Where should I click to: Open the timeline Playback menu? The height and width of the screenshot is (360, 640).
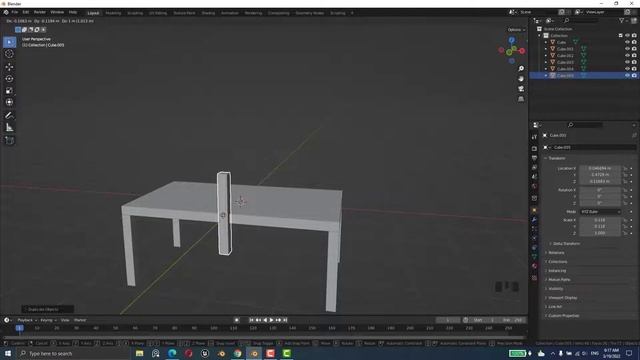point(27,320)
